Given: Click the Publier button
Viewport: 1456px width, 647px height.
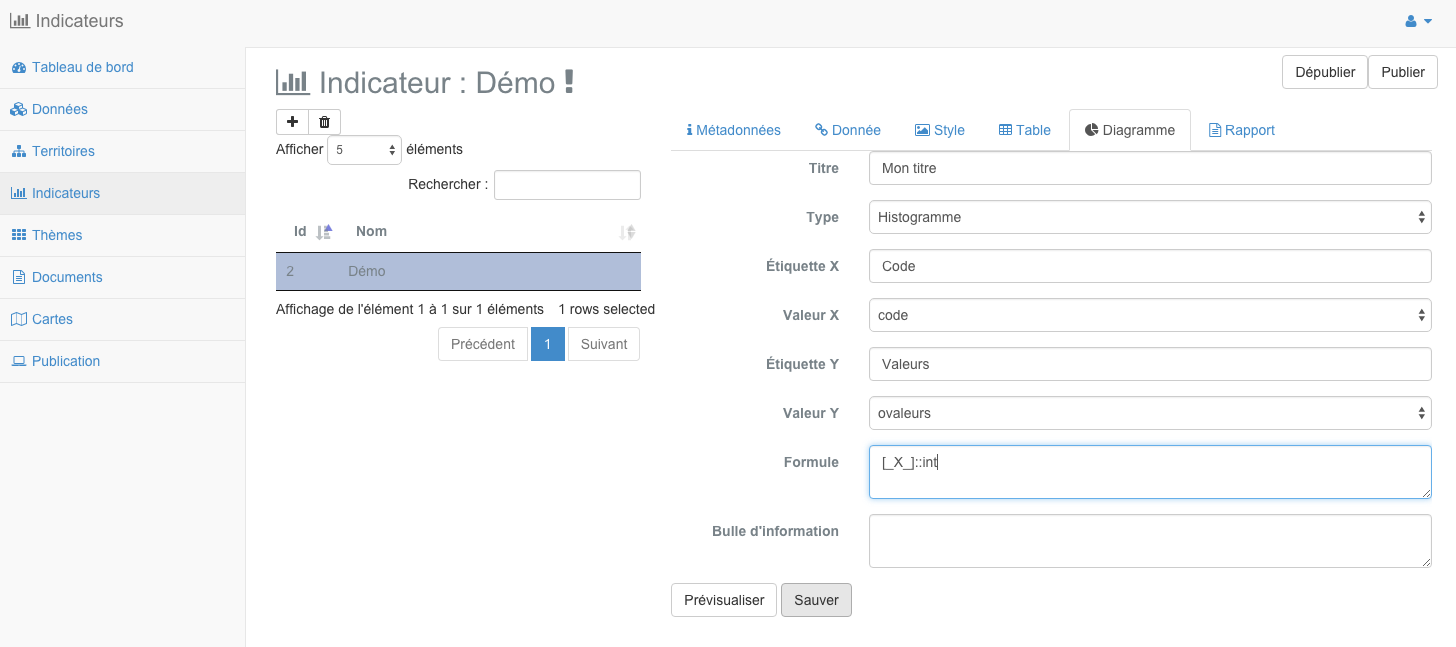Looking at the screenshot, I should (1403, 72).
